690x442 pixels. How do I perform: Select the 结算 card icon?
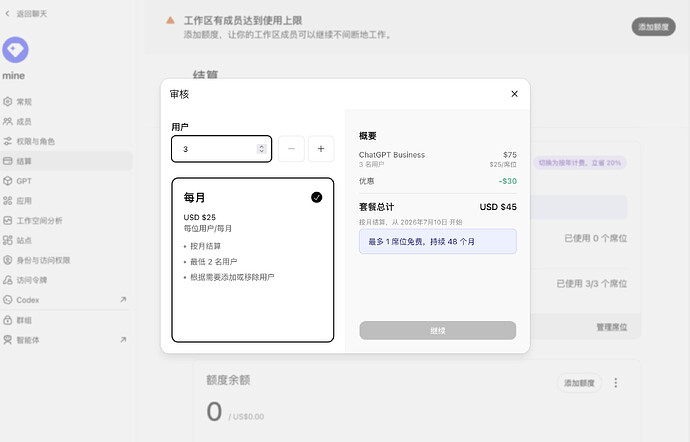(7, 161)
